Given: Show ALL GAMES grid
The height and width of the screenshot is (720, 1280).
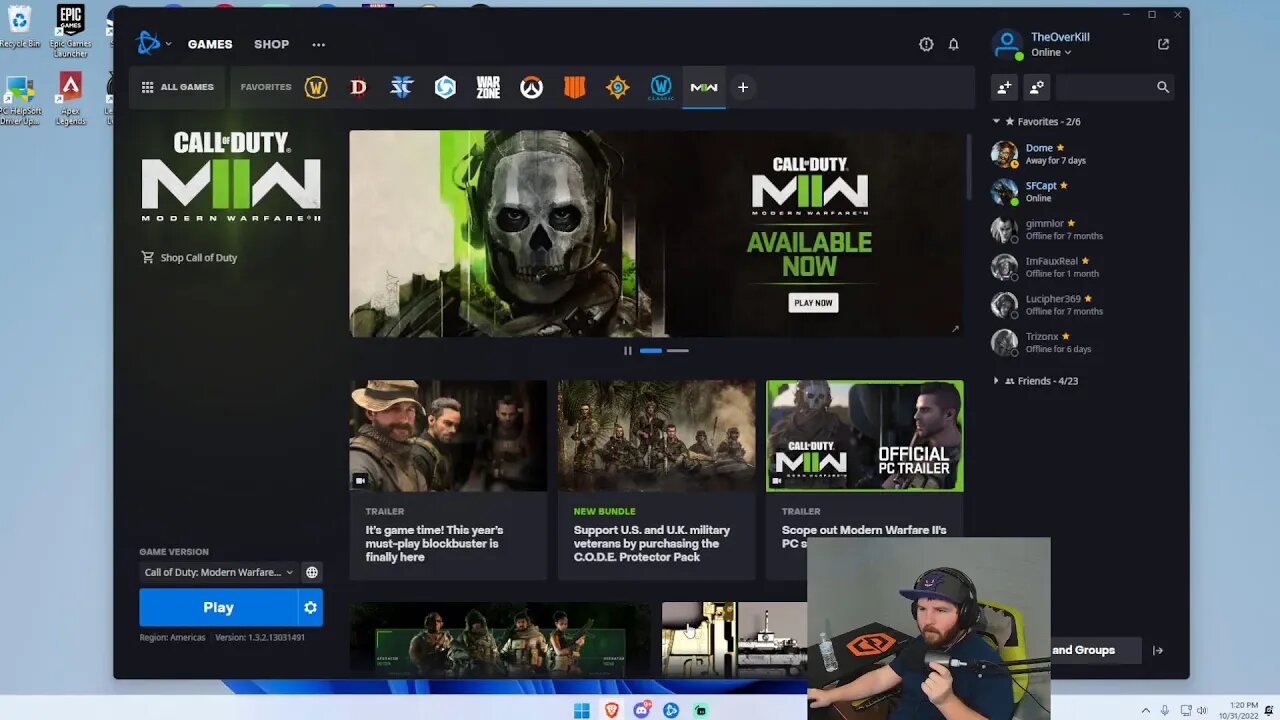Looking at the screenshot, I should click(177, 87).
